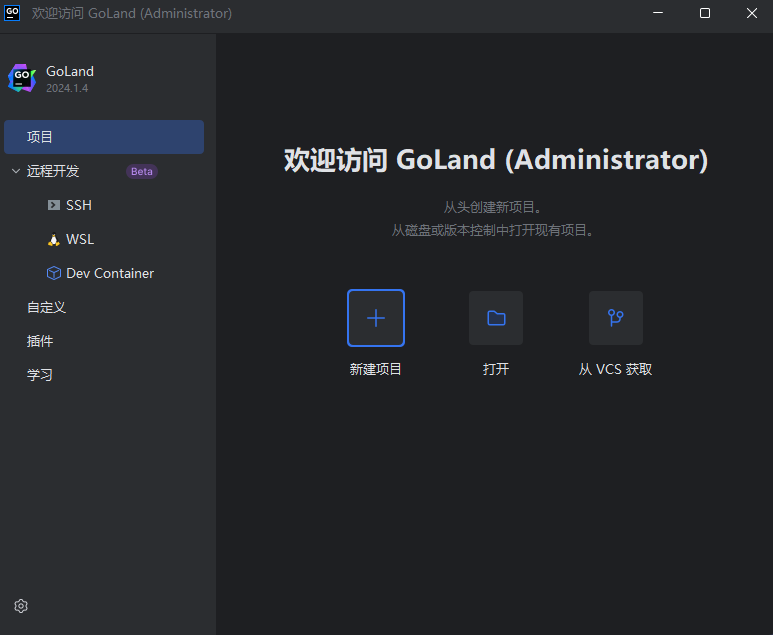Click the 从 VCS 获取 label
Image resolution: width=773 pixels, height=635 pixels.
tap(616, 369)
